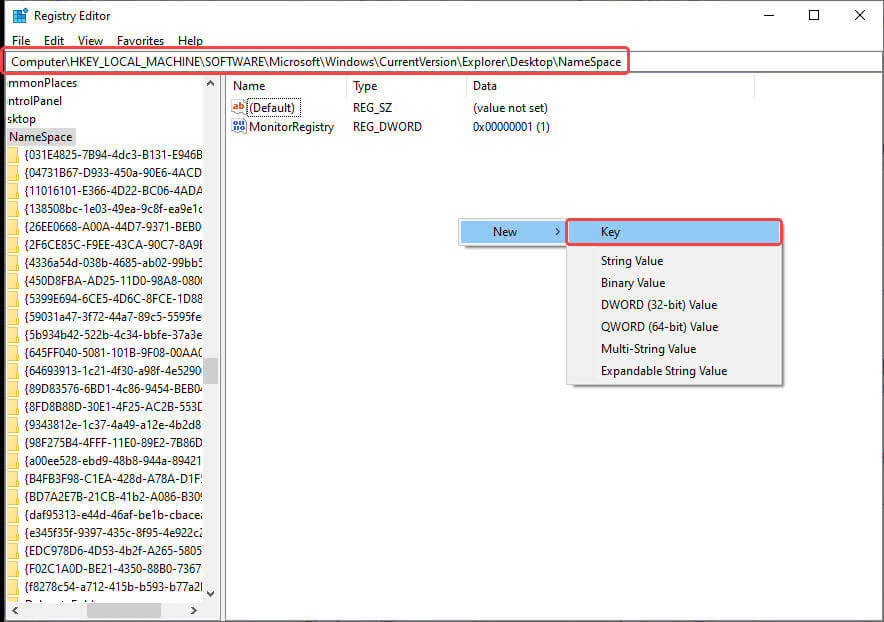Click tree vertical scrollbar thumb
884x622 pixels.
click(211, 370)
